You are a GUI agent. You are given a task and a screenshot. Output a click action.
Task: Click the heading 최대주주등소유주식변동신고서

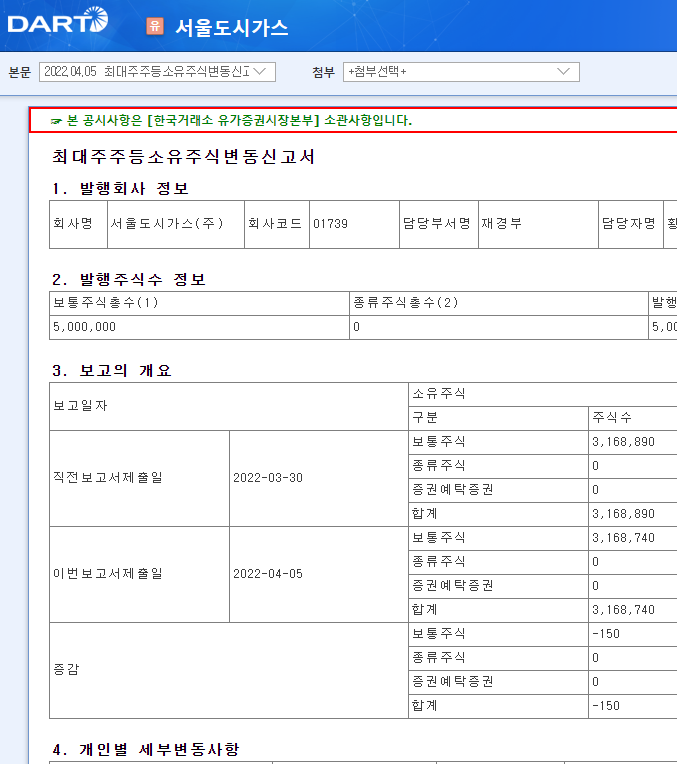(183, 157)
